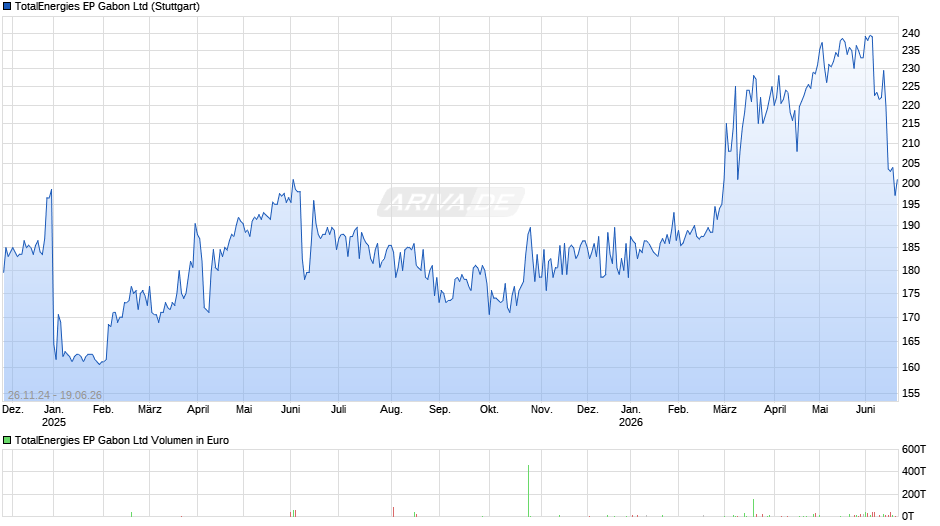
Task: Click the '230' price axis label
Action: (911, 69)
